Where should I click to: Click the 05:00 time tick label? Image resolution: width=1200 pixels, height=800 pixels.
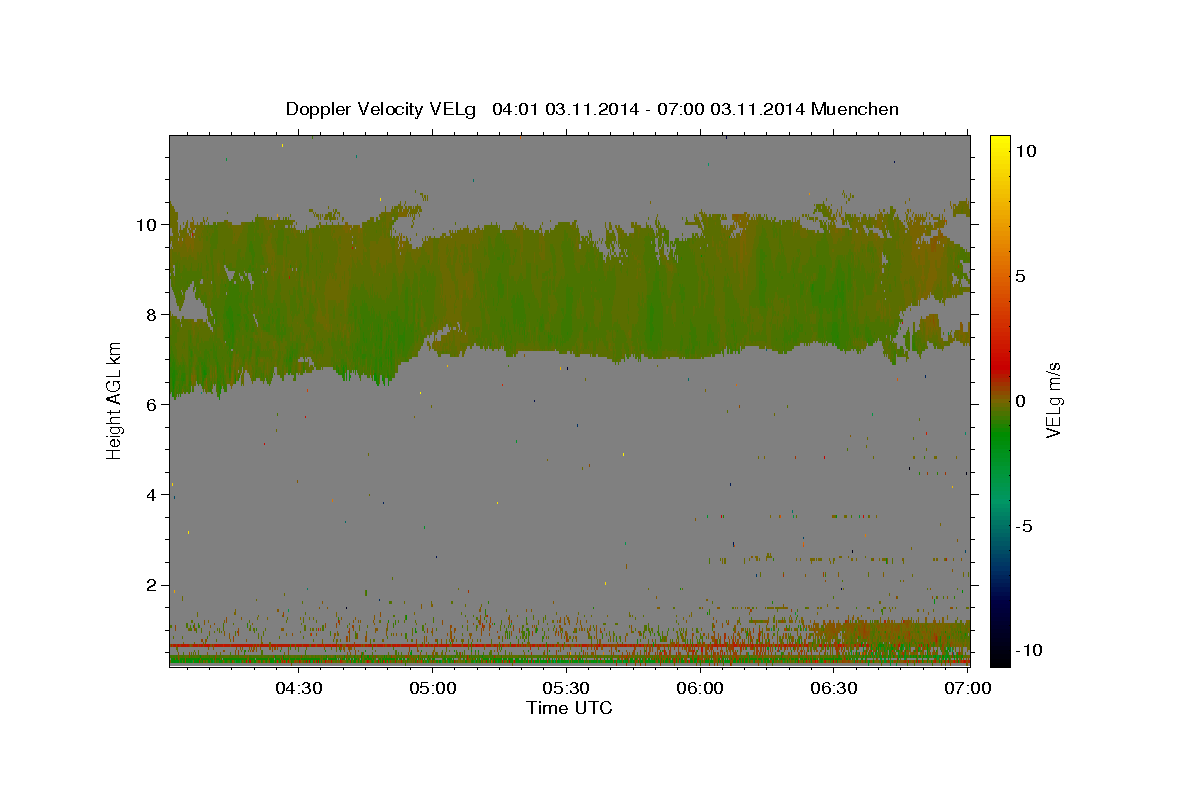(x=433, y=689)
